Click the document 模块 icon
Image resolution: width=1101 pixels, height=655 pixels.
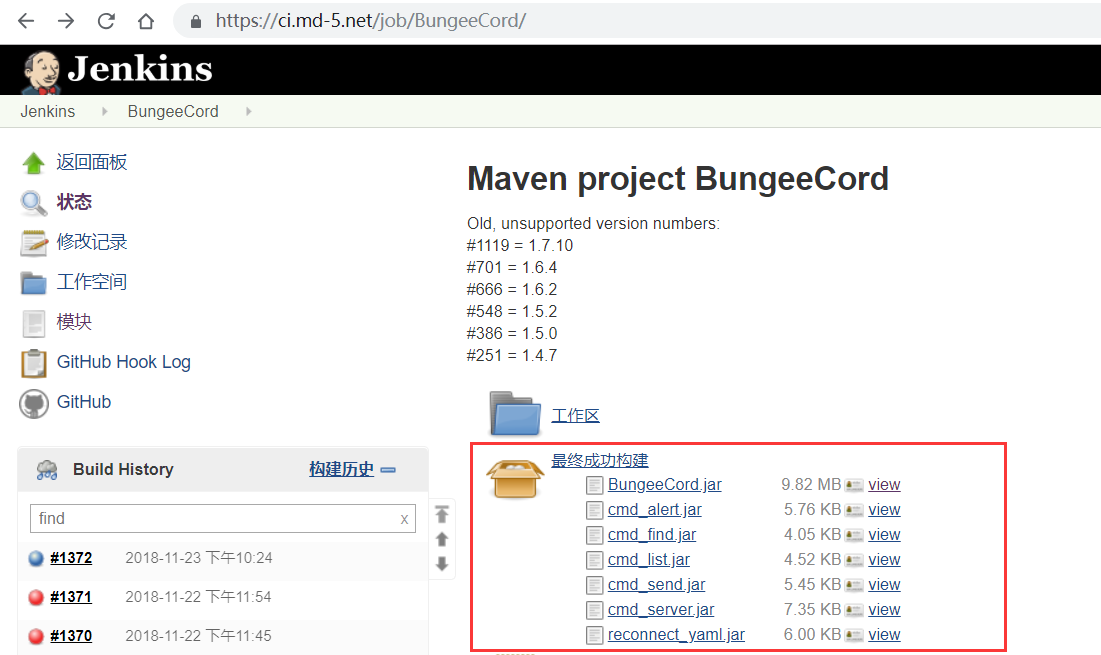pyautogui.click(x=33, y=324)
